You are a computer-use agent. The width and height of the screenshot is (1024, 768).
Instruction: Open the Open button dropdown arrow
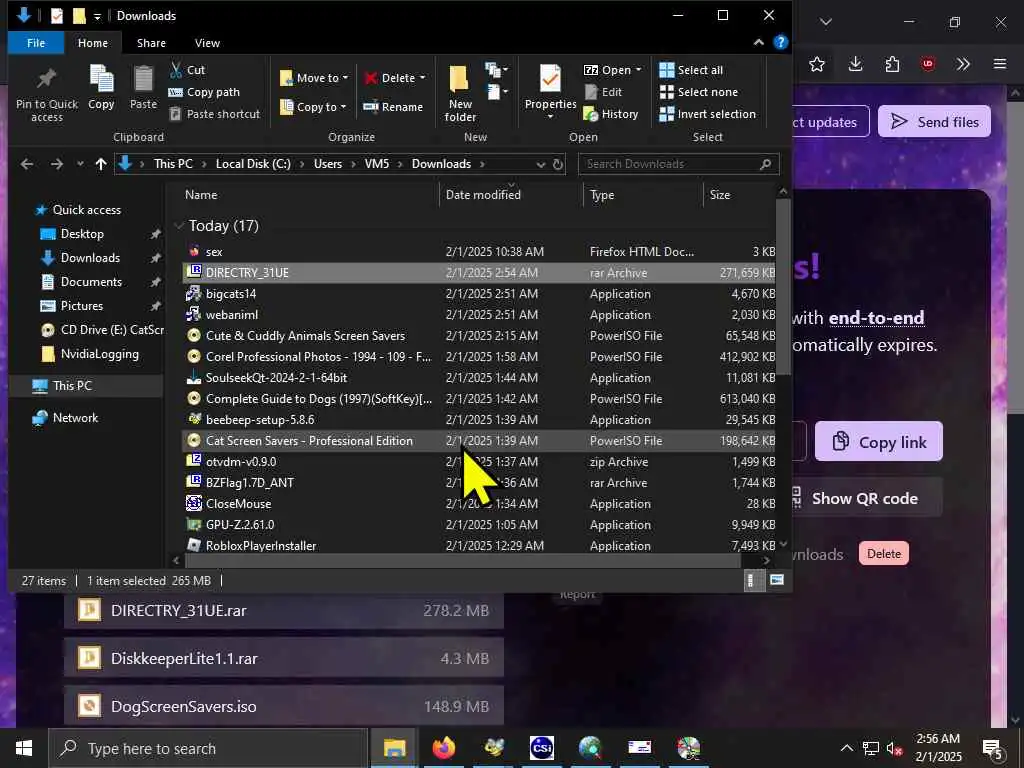[x=638, y=70]
